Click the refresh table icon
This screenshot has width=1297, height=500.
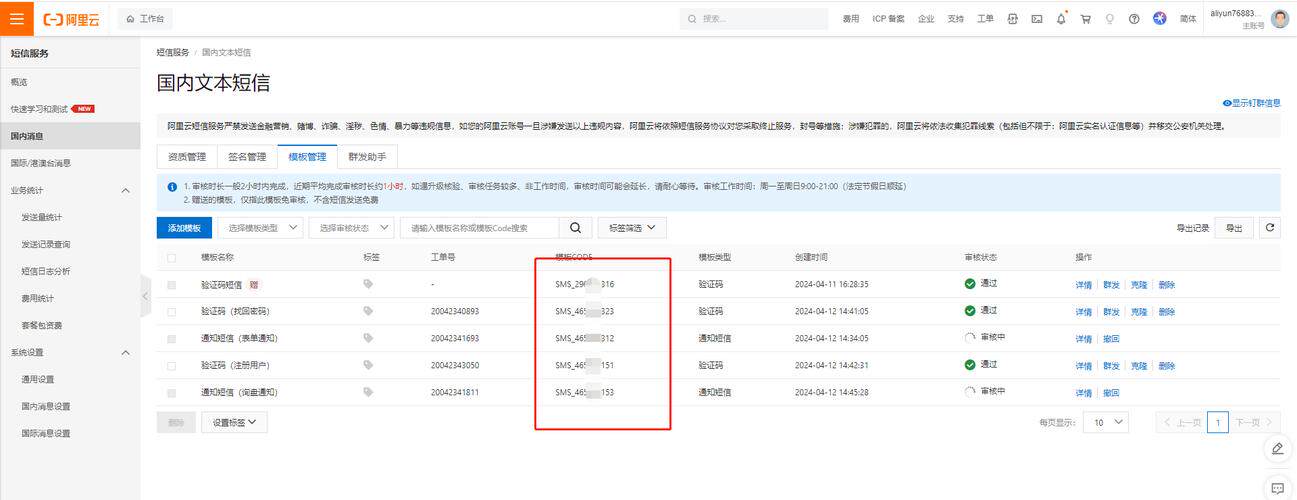click(x=1270, y=228)
